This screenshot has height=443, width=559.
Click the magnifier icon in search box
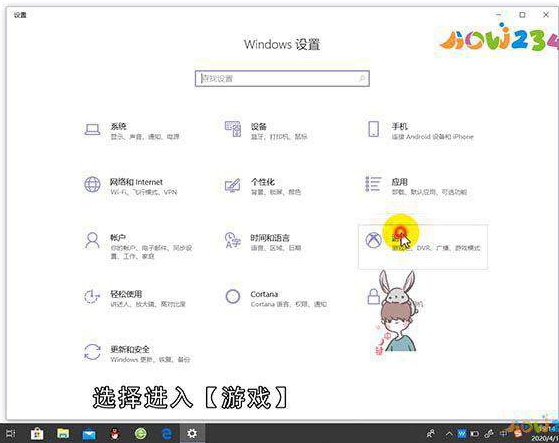click(x=361, y=78)
